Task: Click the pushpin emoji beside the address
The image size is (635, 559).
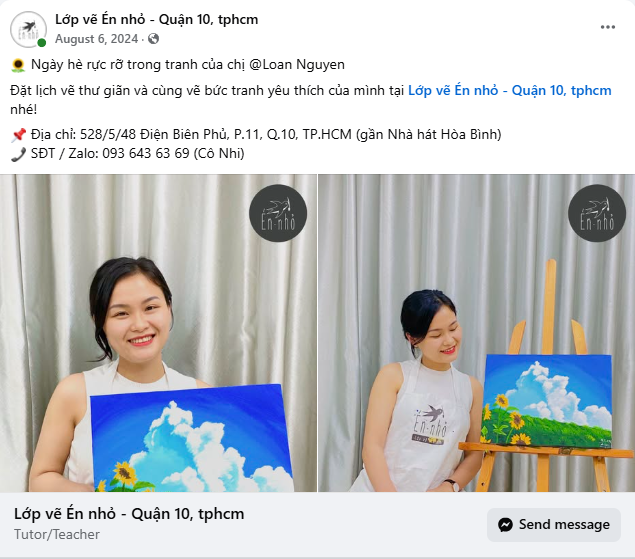Action: (18, 135)
